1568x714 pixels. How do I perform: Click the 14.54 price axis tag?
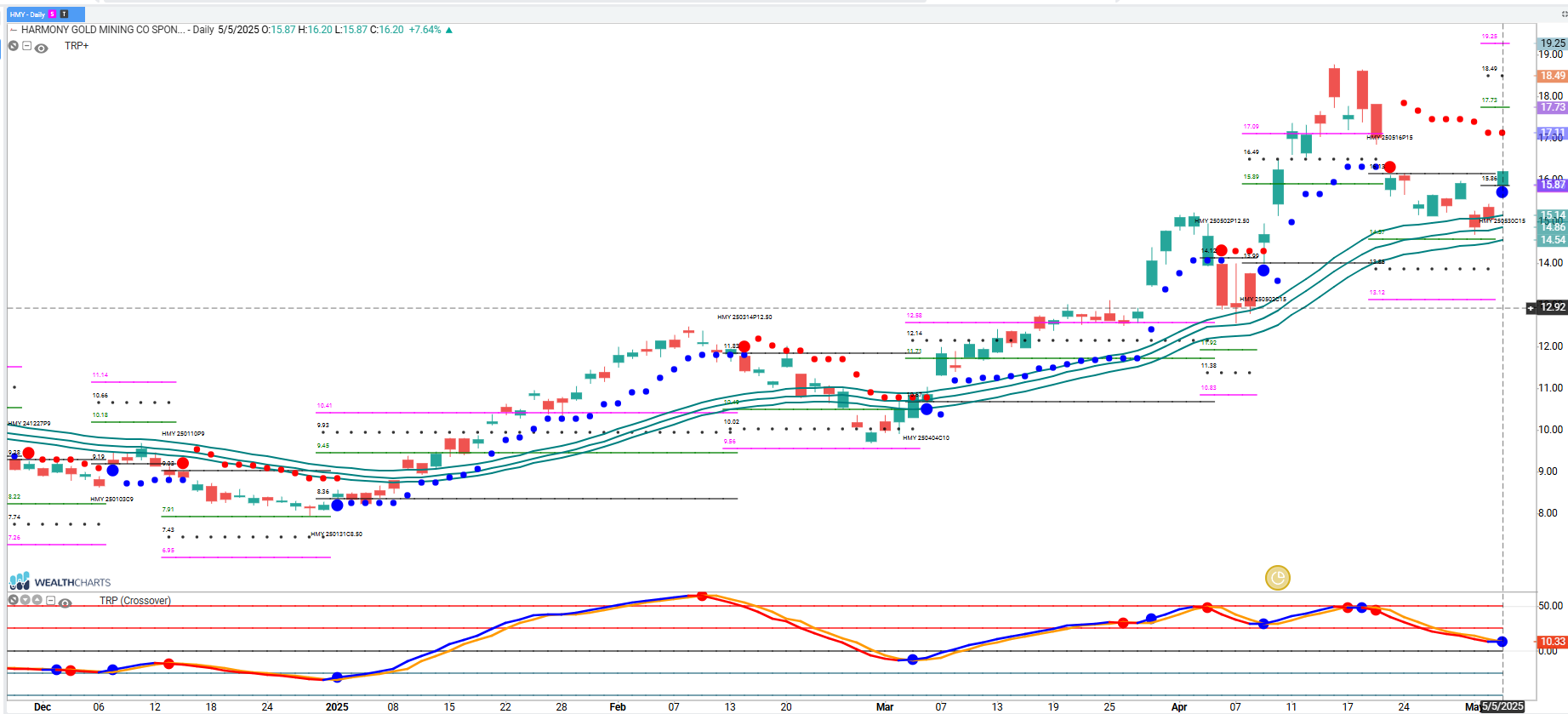tap(1553, 240)
